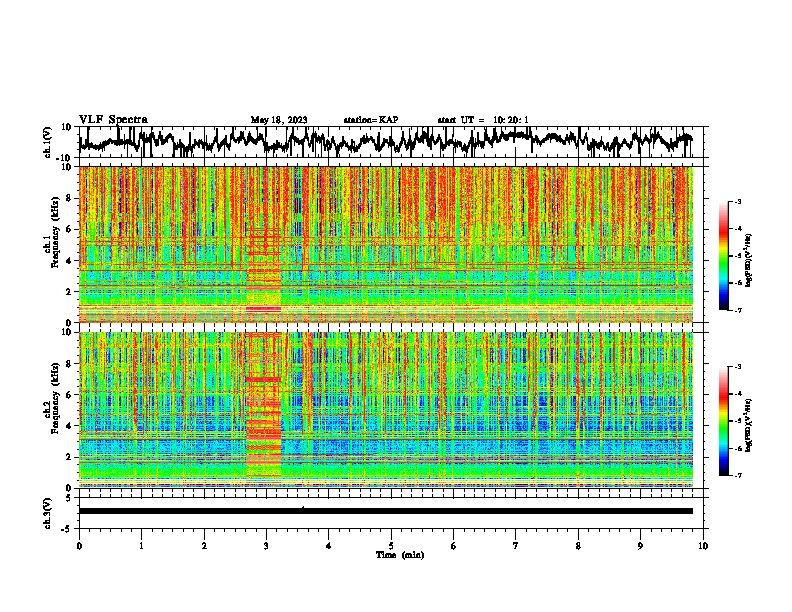792x612 pixels.
Task: Click the "ch.1(V)" waveform axis label
Action: [48, 142]
